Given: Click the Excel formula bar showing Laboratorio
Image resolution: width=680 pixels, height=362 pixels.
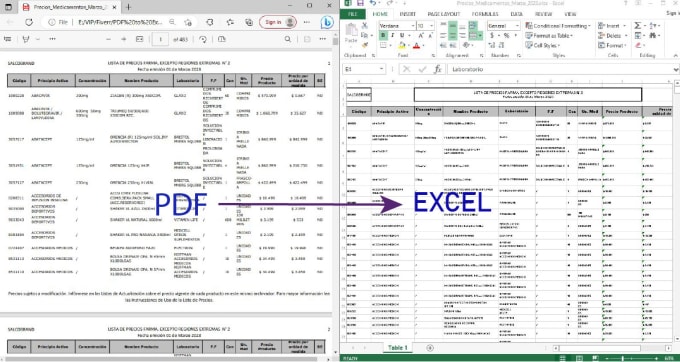Looking at the screenshot, I should 562,69.
